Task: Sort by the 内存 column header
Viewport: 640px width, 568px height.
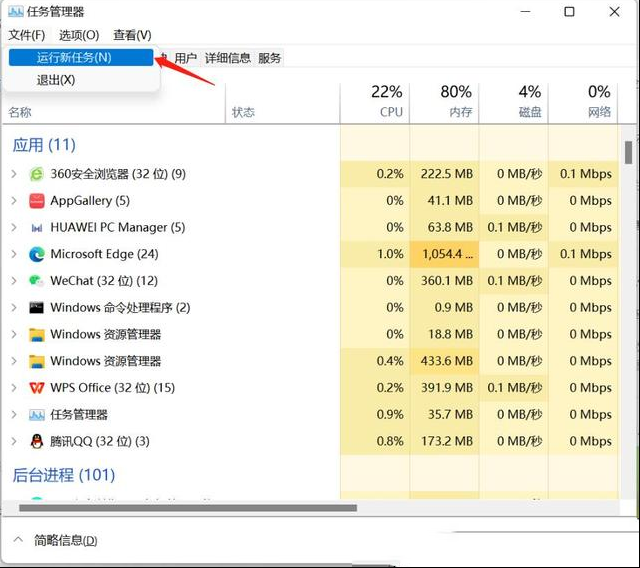Action: tap(444, 103)
